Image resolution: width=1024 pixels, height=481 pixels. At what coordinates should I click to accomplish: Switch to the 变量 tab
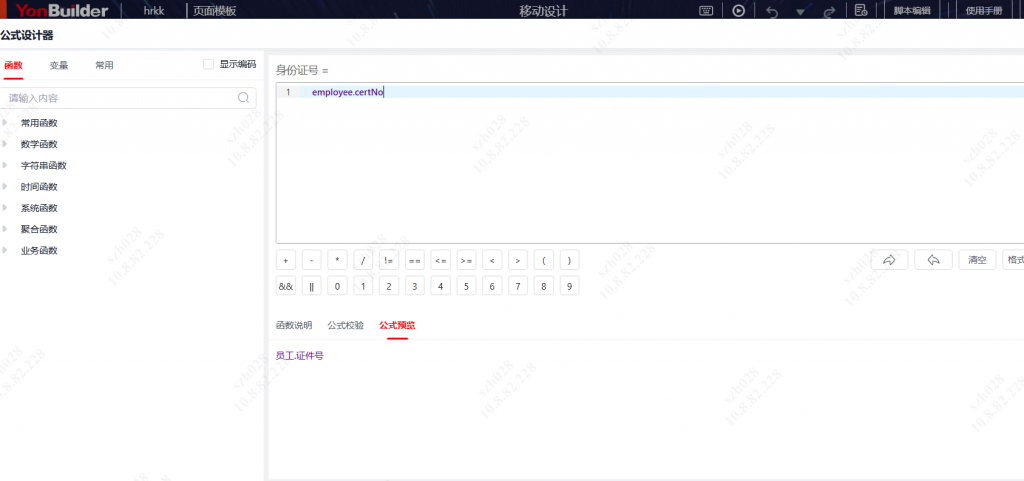tap(59, 65)
